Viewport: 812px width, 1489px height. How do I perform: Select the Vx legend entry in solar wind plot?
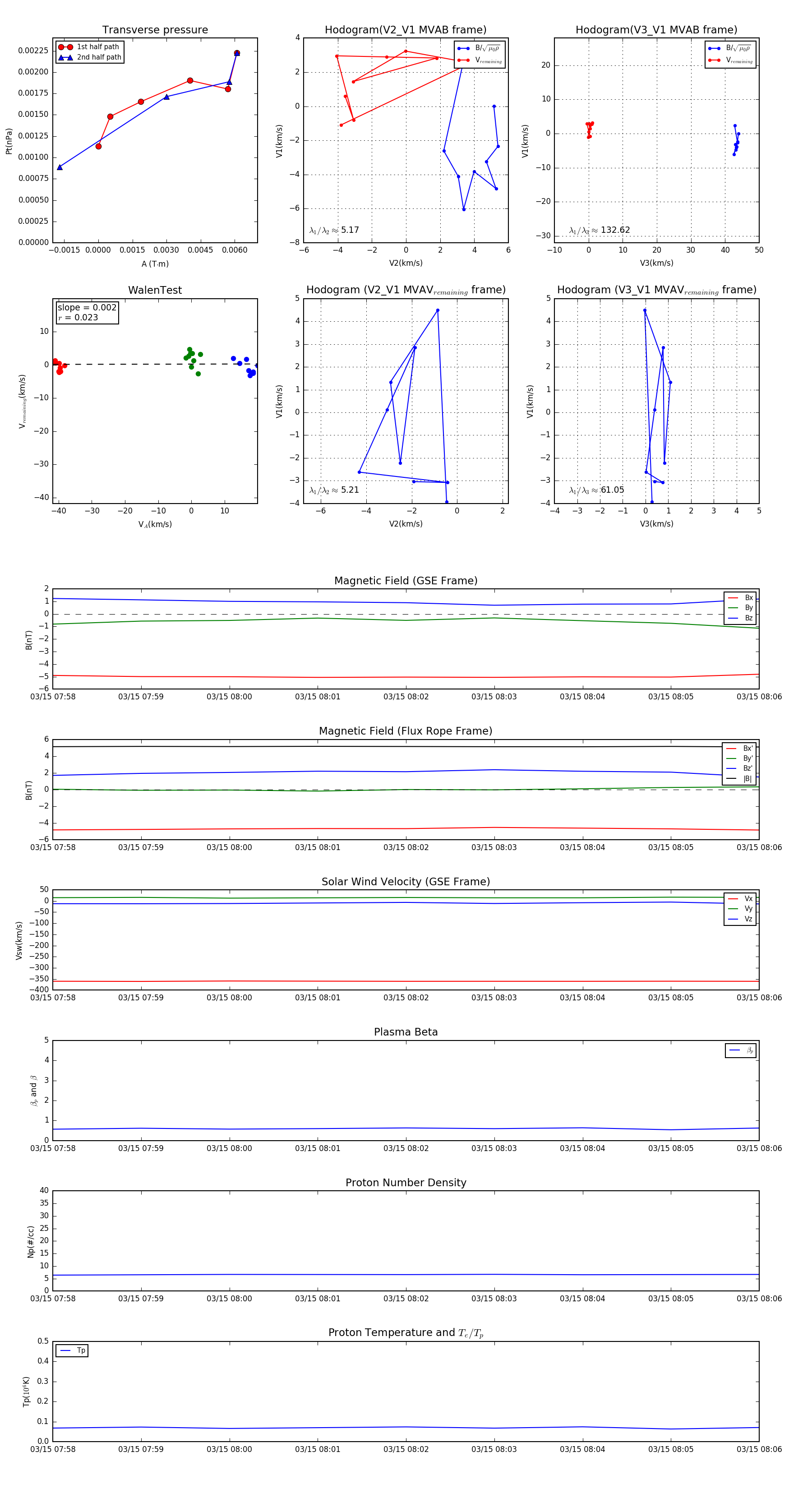click(x=740, y=899)
